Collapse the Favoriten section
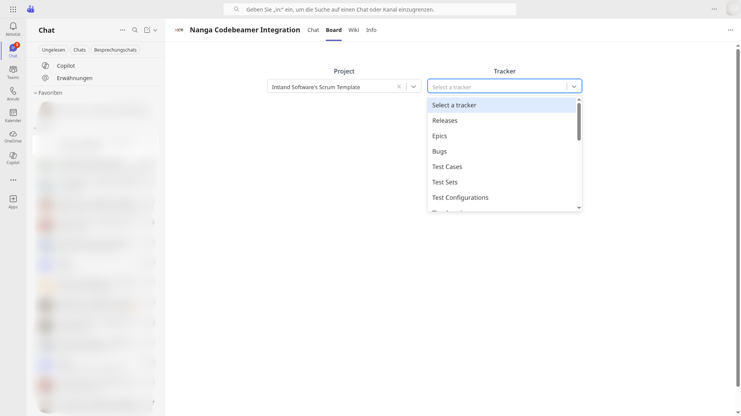741x416 pixels. 36,93
